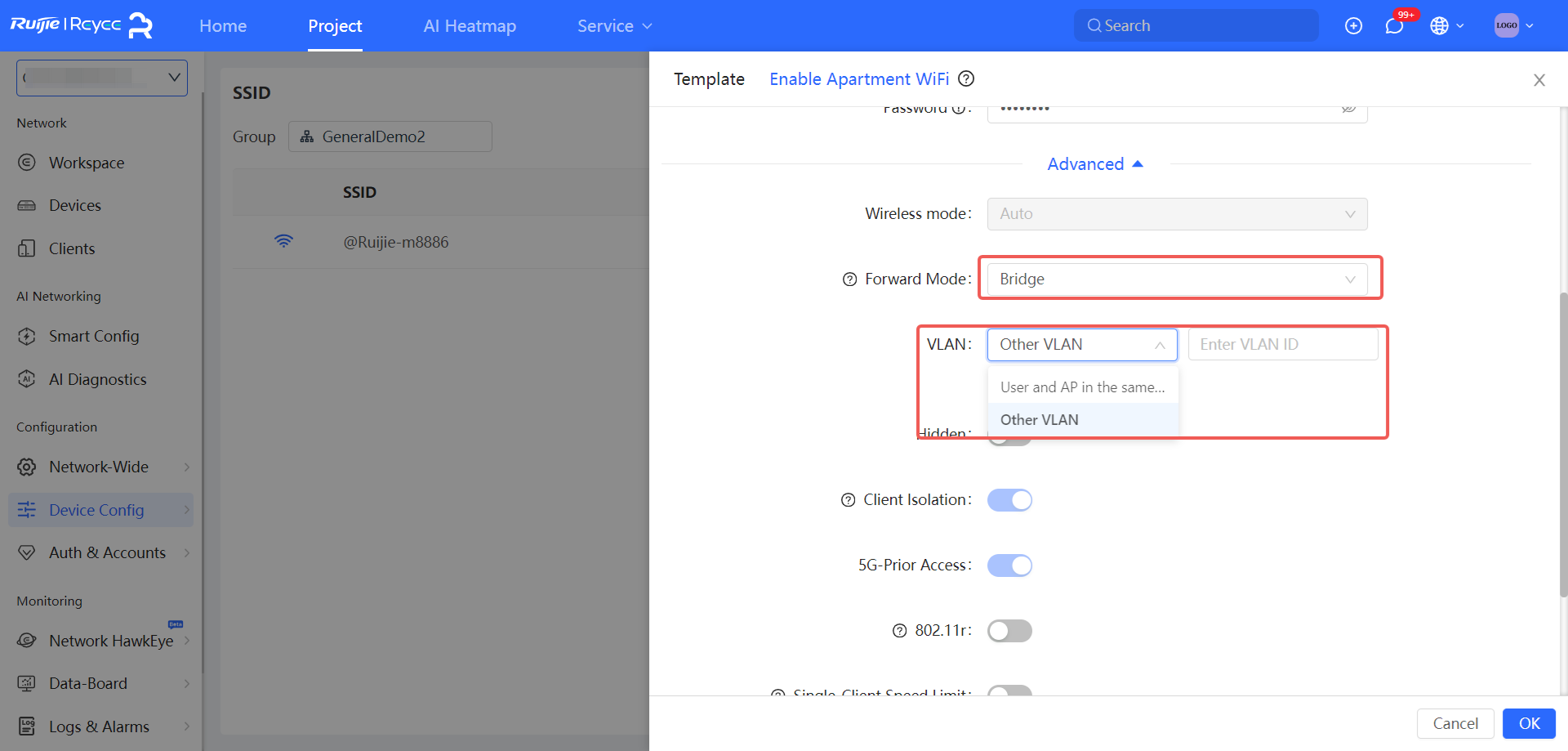
Task: Click the help icon beside Enable Apartment WiFi
Action: [966, 78]
